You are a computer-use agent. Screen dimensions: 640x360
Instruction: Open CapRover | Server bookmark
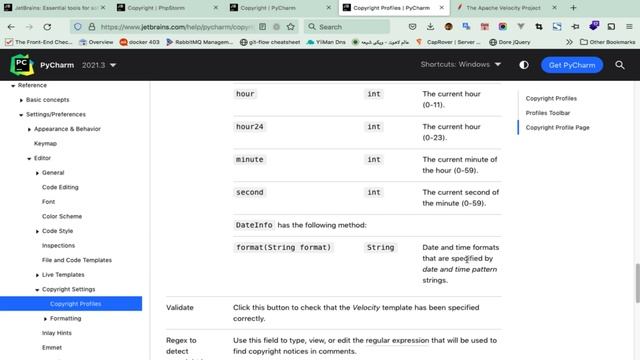(449, 42)
